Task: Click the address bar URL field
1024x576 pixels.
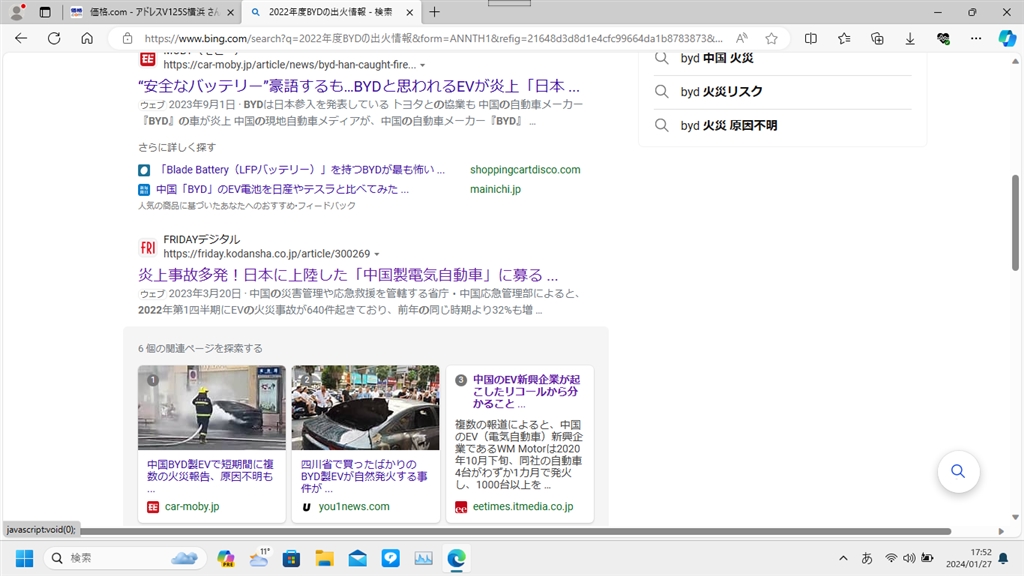Action: tap(433, 39)
